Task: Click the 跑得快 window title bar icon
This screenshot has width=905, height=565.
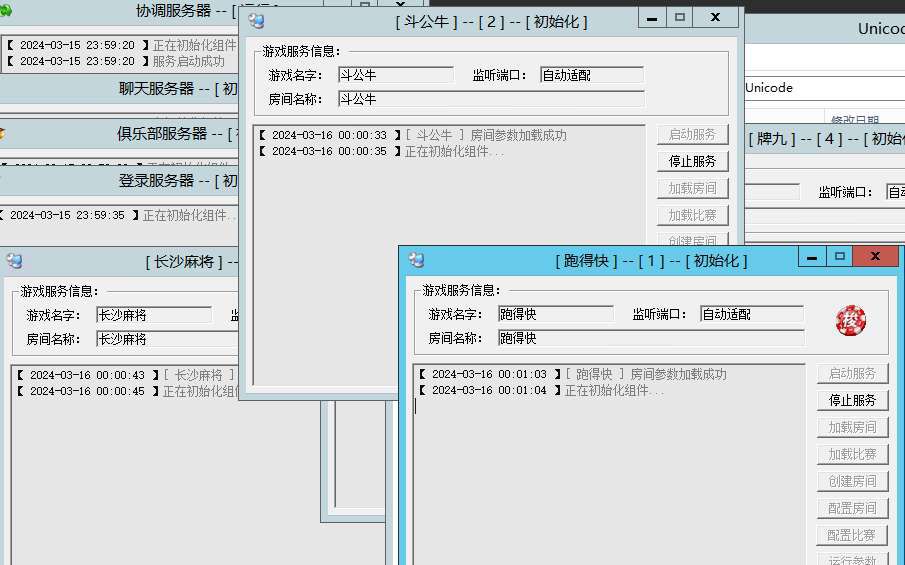Action: click(416, 260)
